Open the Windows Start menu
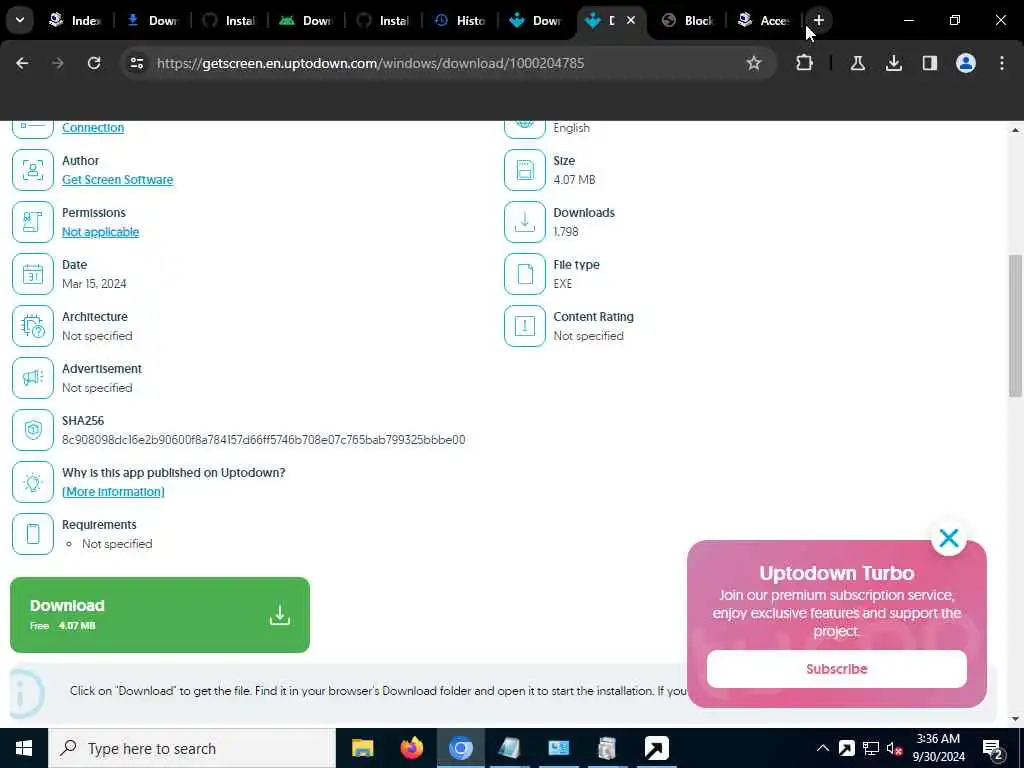Screen dimensions: 1024x768 24,748
